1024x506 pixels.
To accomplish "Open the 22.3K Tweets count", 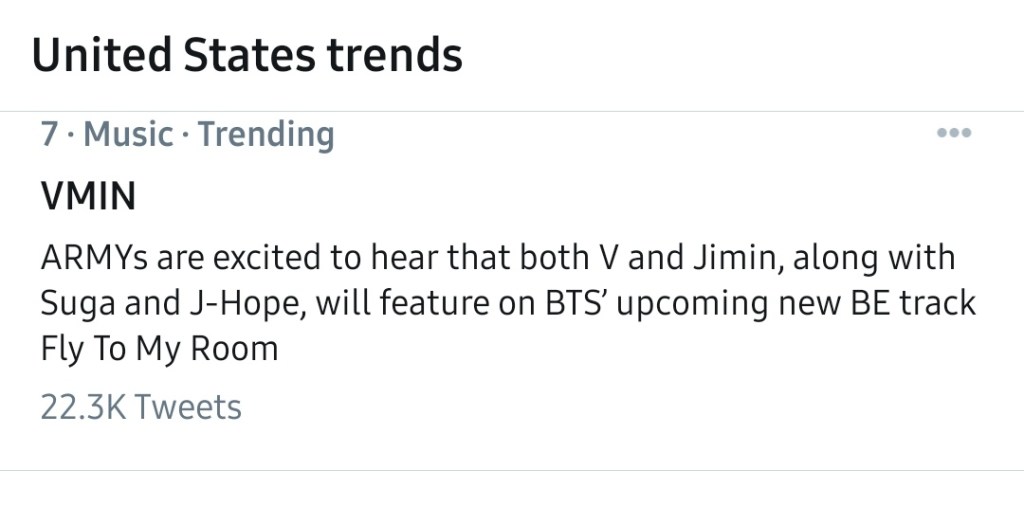I will coord(141,407).
